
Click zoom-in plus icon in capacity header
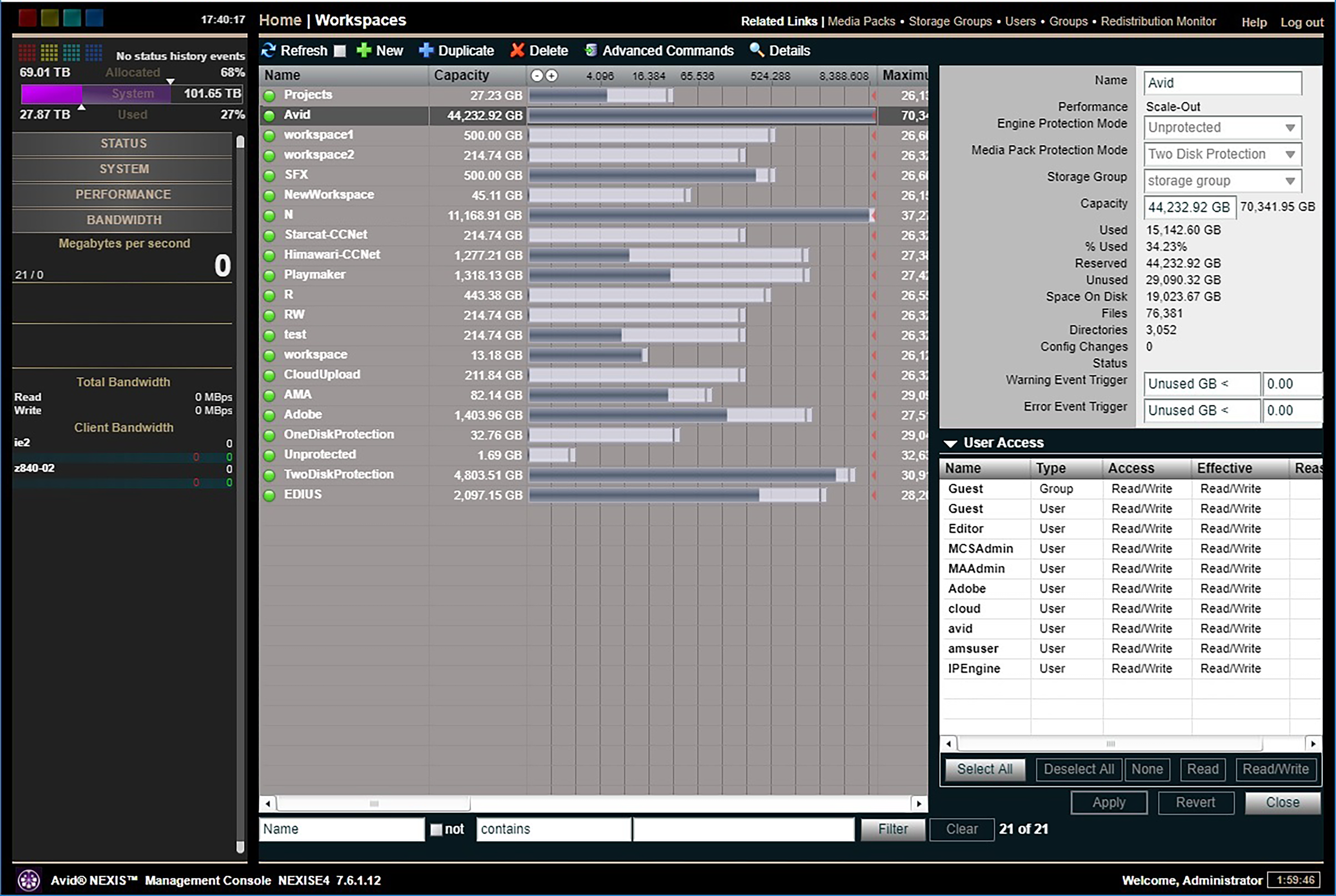pyautogui.click(x=551, y=76)
